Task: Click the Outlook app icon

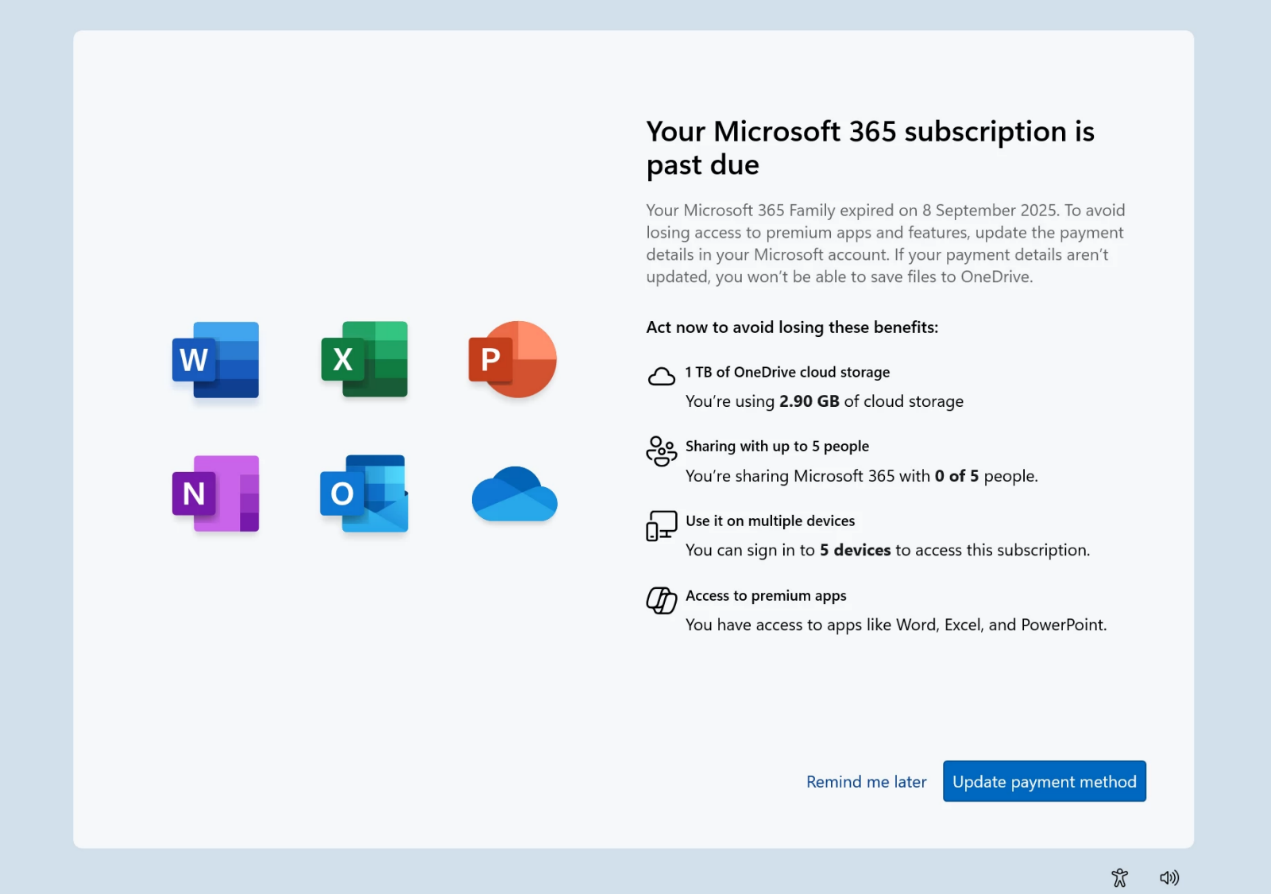Action: coord(364,493)
